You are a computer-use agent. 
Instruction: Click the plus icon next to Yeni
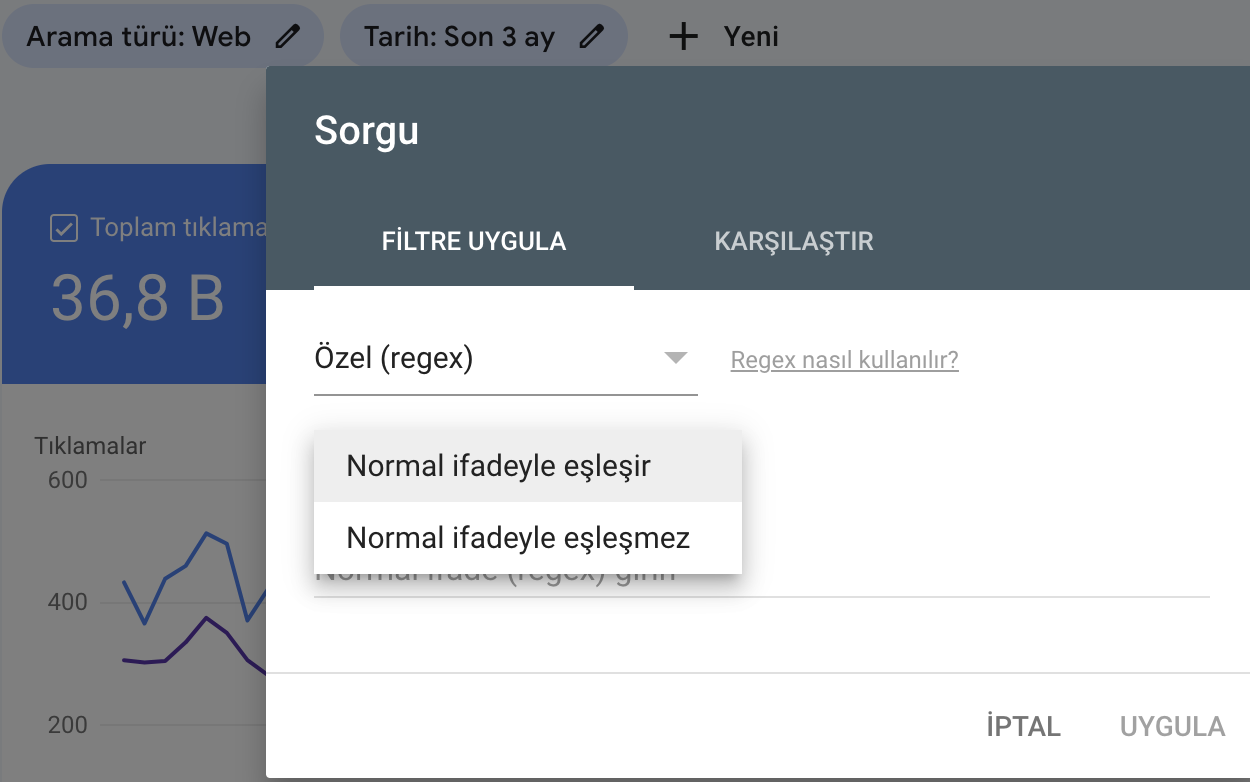click(683, 36)
